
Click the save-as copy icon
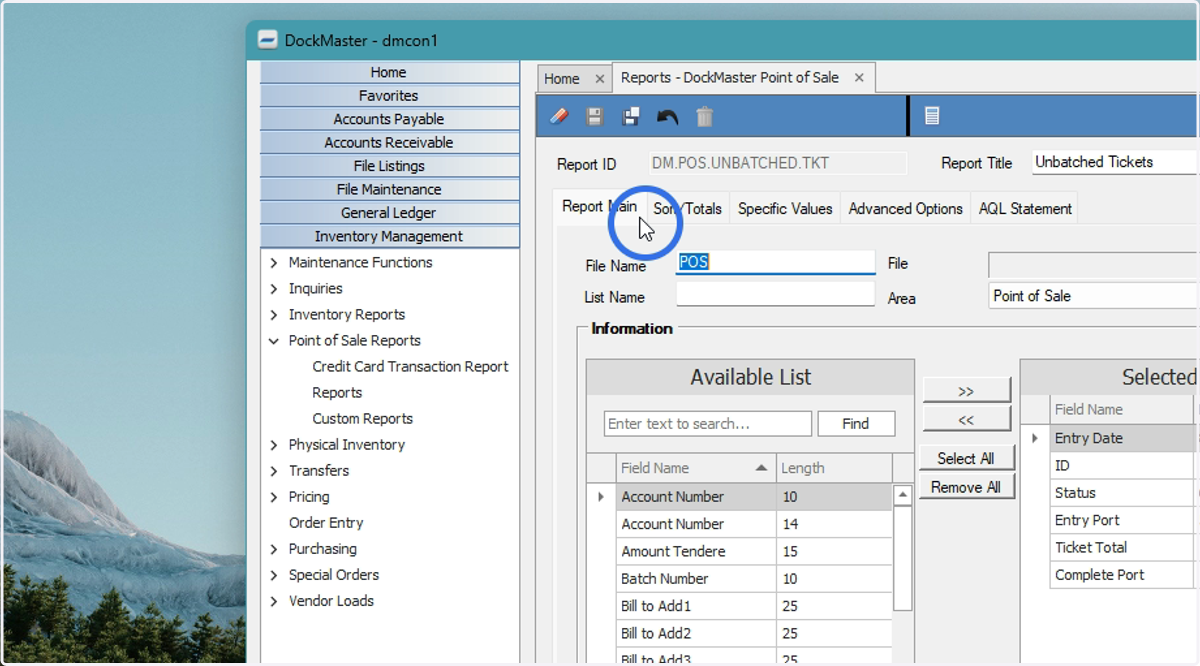tap(631, 117)
